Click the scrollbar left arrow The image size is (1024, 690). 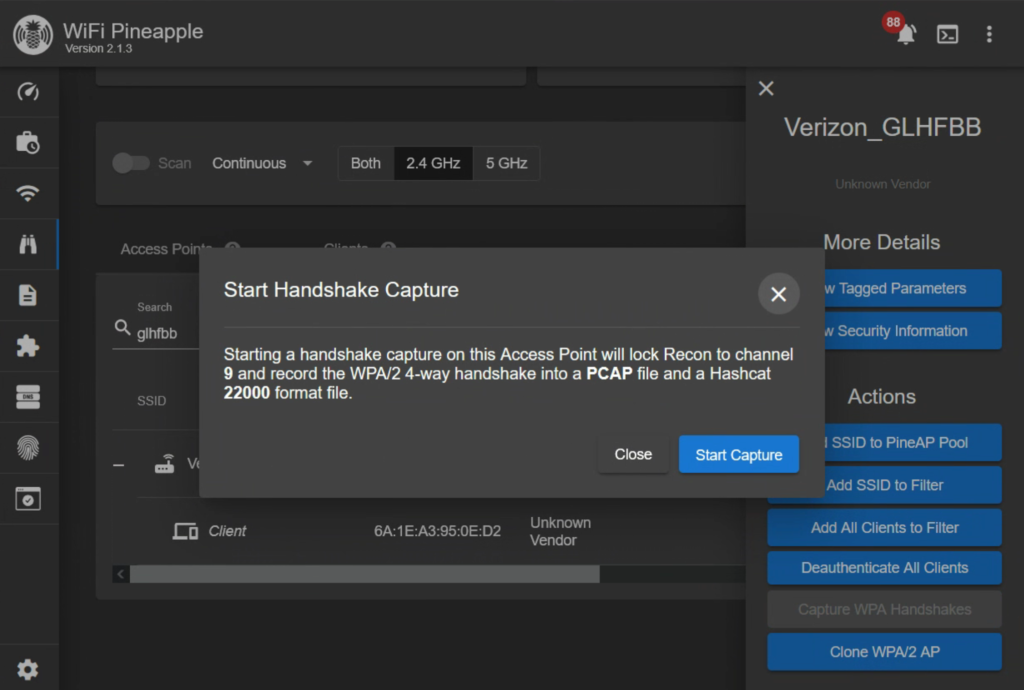tap(121, 574)
